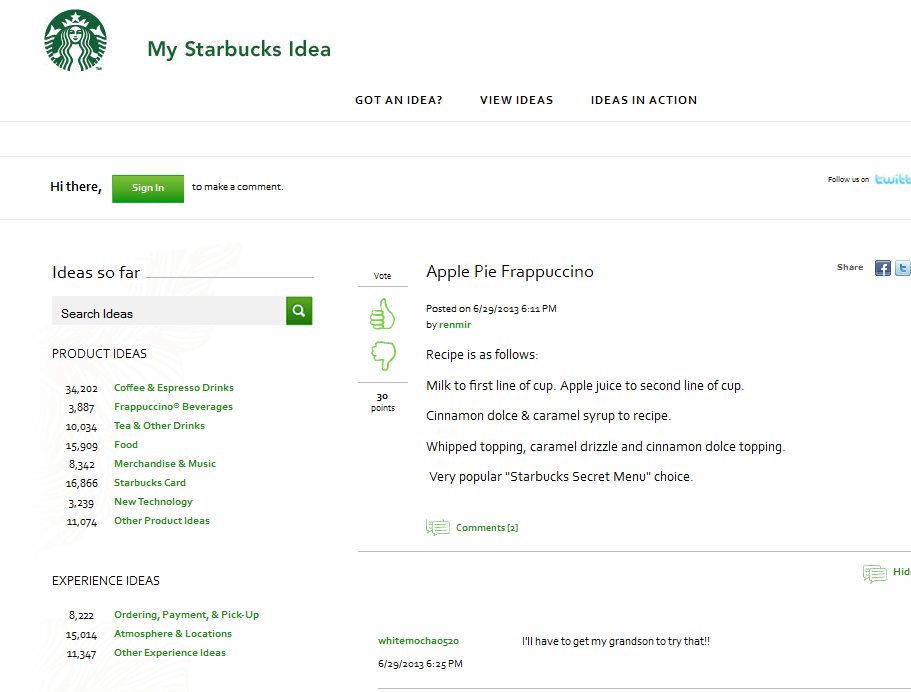Viewport: 911px width, 692px height.
Task: Share idea on Facebook icon
Action: (x=883, y=268)
